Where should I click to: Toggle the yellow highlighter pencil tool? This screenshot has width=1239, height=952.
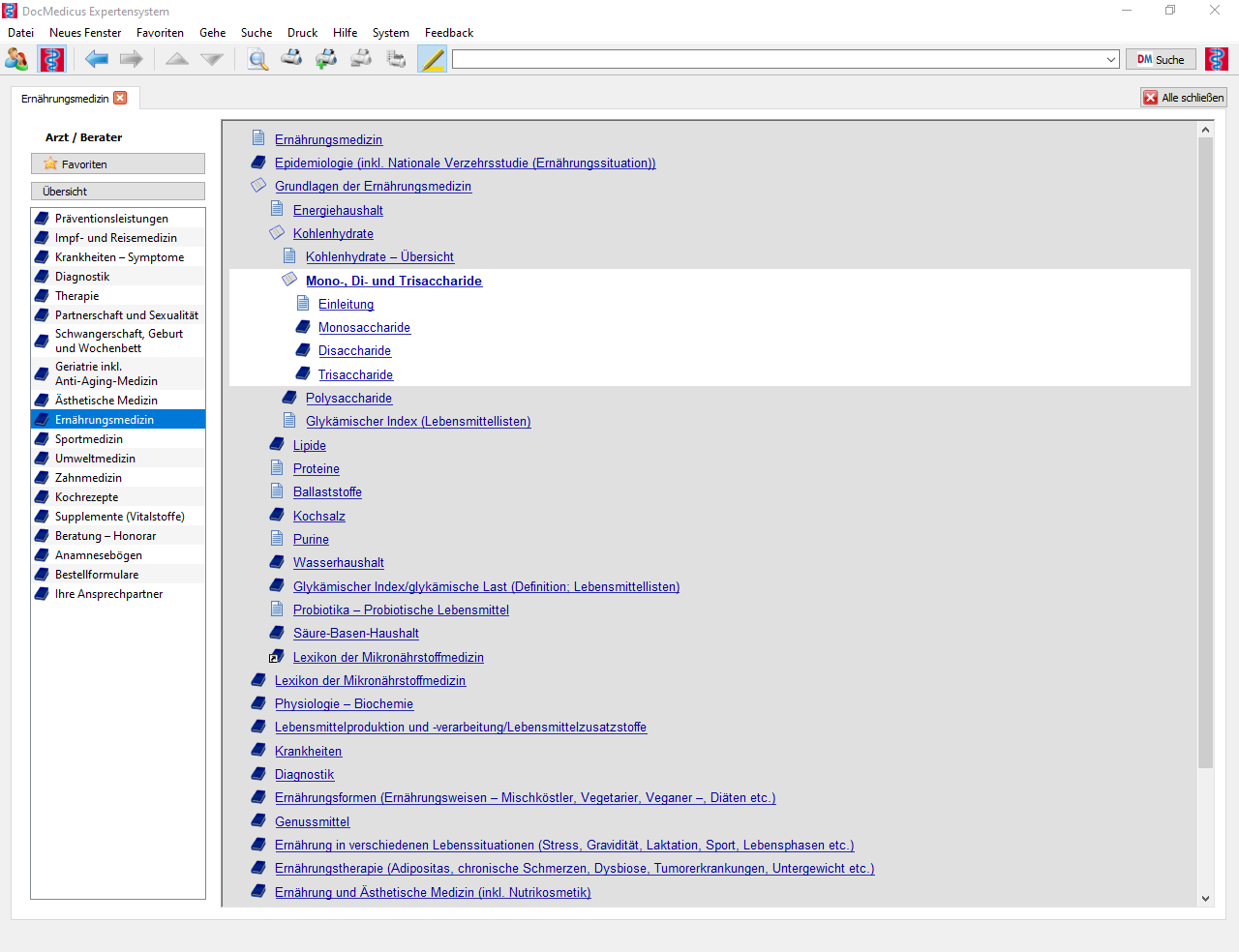tap(432, 59)
